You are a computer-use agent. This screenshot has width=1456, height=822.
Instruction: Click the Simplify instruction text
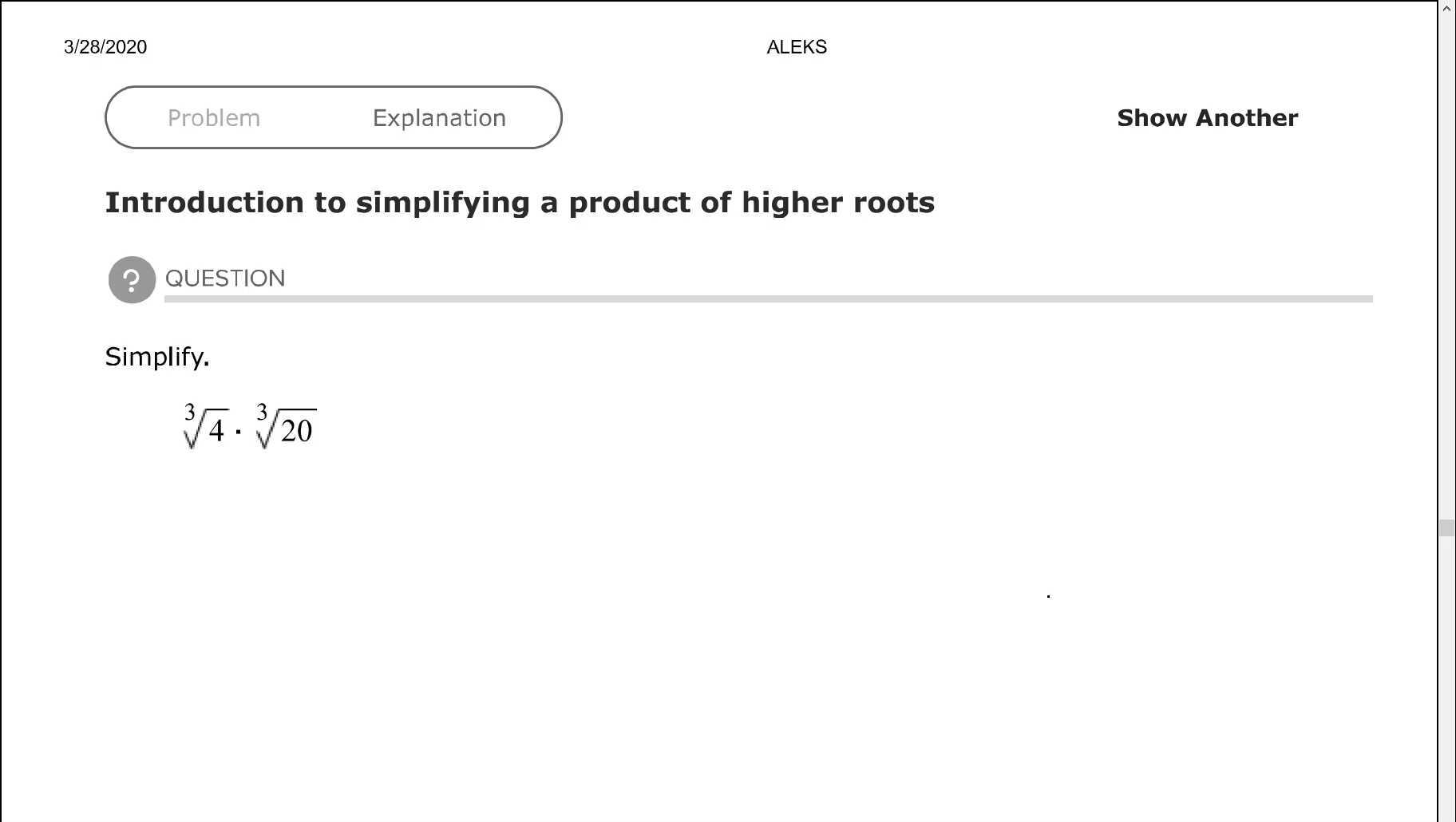tap(156, 357)
